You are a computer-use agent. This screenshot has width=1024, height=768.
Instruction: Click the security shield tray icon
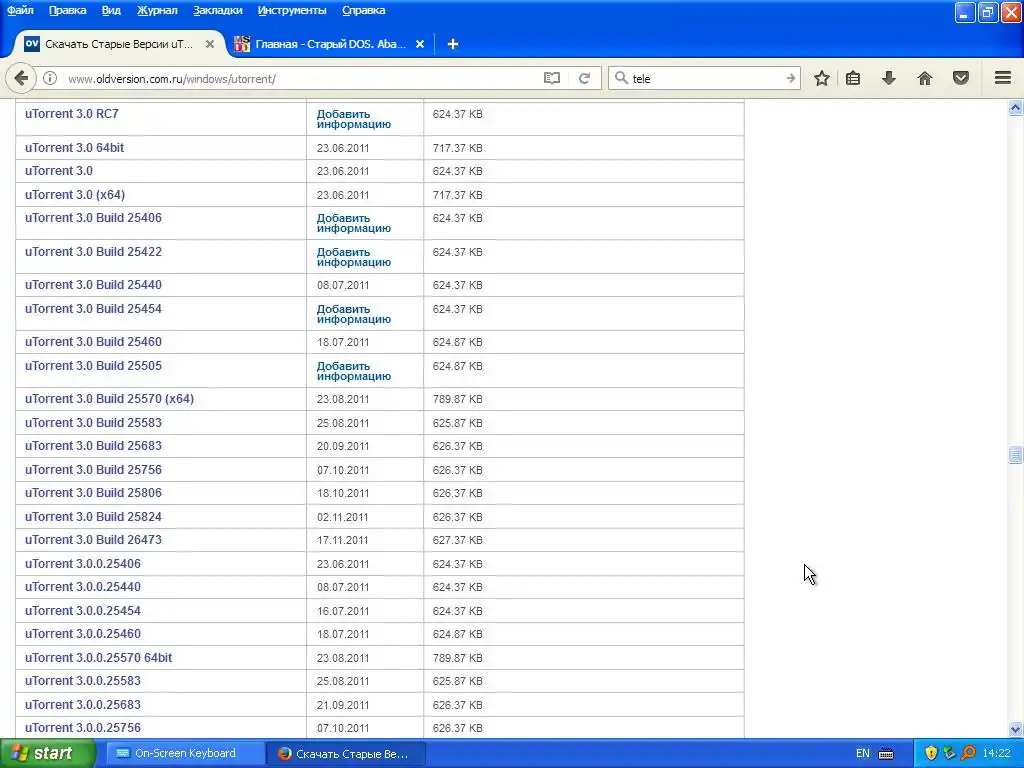point(931,754)
